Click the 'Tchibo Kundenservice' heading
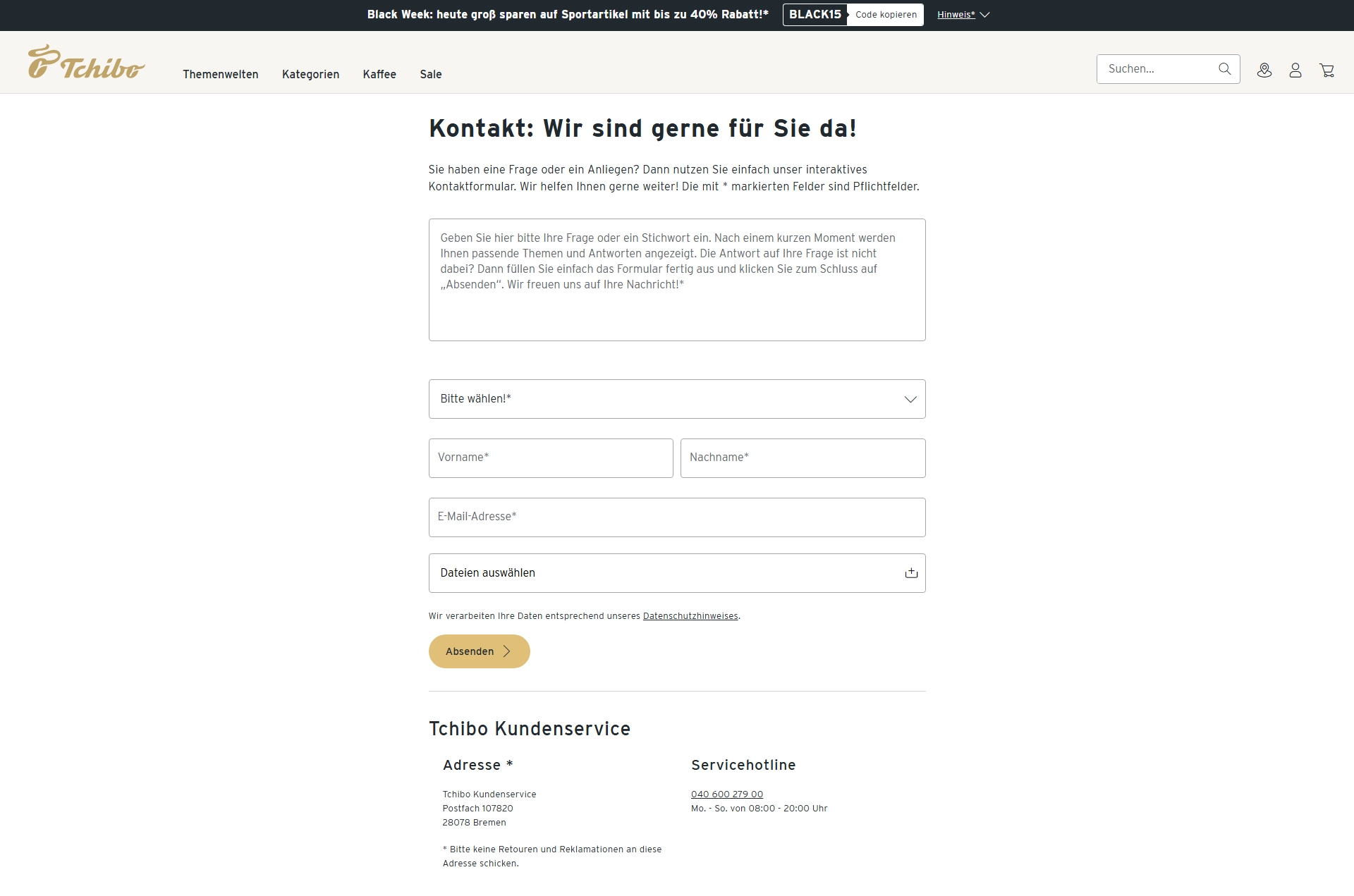1354x896 pixels. 530,729
